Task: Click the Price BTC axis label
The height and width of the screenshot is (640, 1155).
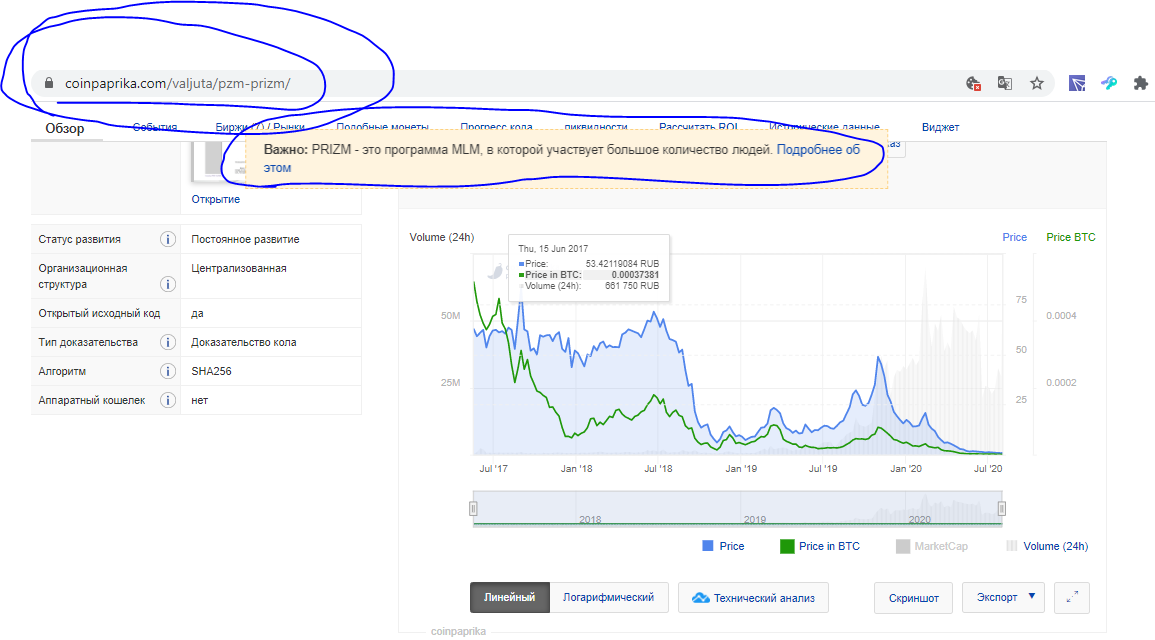Action: 1070,237
